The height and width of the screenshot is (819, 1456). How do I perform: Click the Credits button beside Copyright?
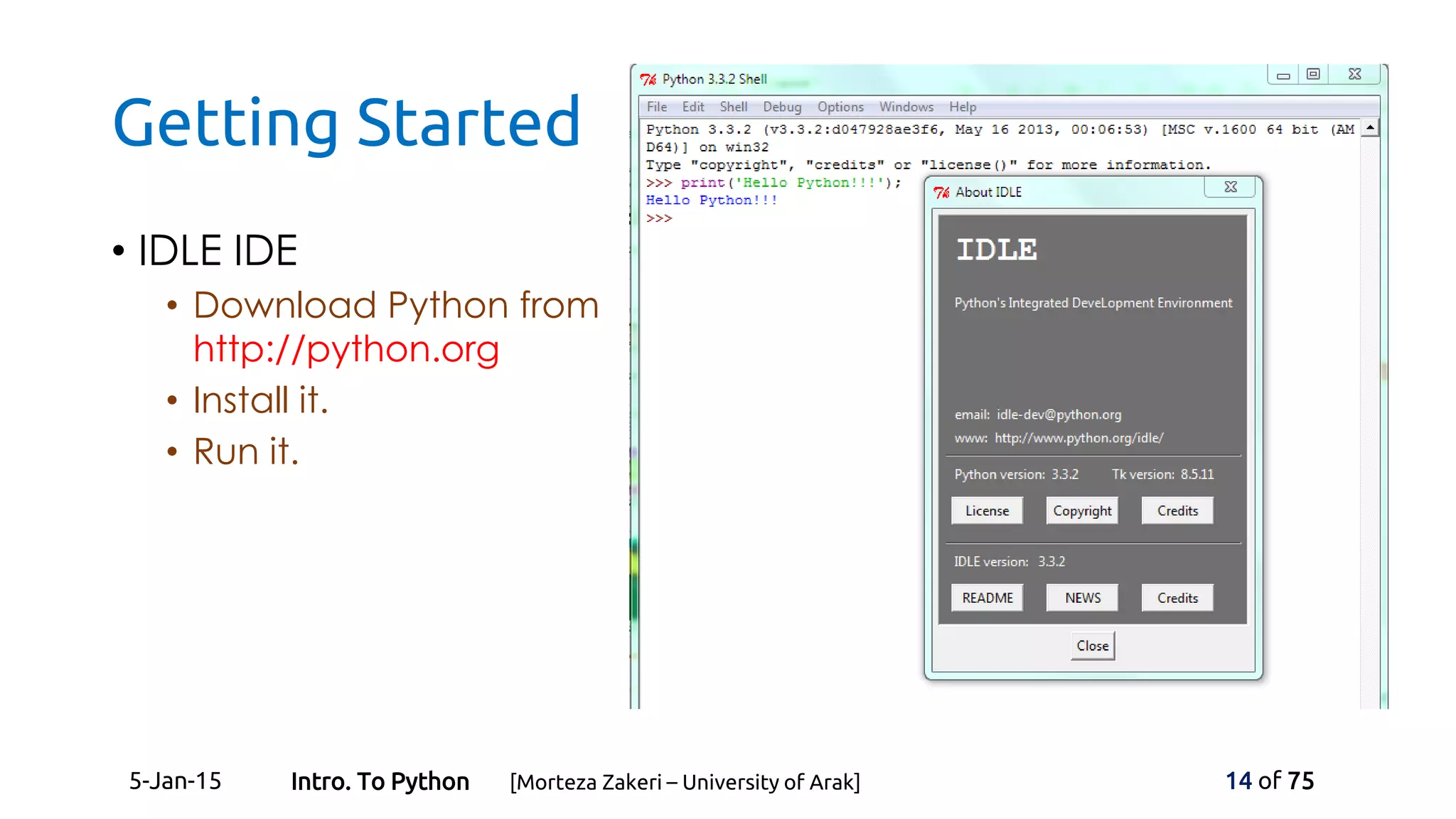coord(1177,510)
